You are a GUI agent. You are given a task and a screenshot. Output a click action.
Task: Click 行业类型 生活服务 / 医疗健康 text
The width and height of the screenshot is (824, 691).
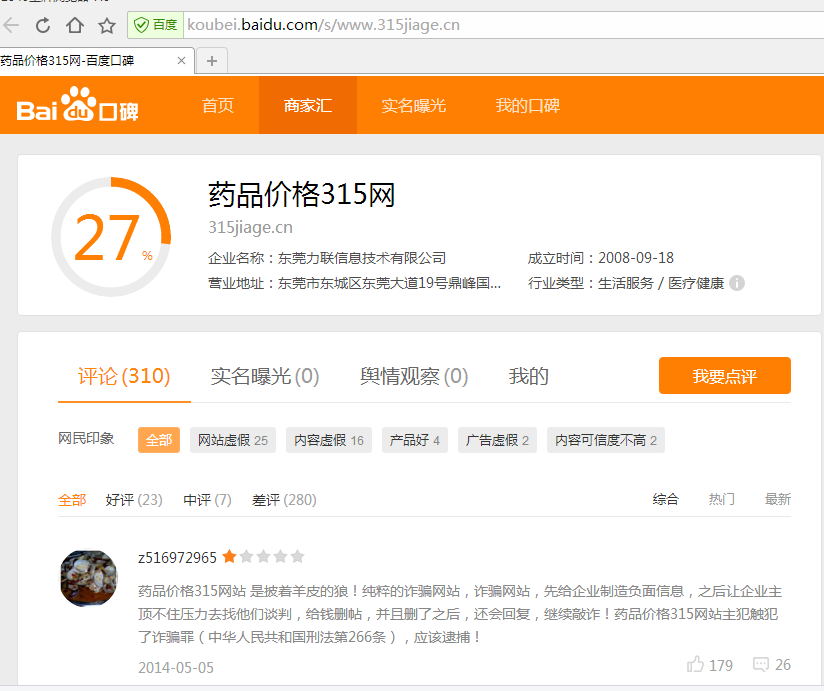[x=626, y=283]
